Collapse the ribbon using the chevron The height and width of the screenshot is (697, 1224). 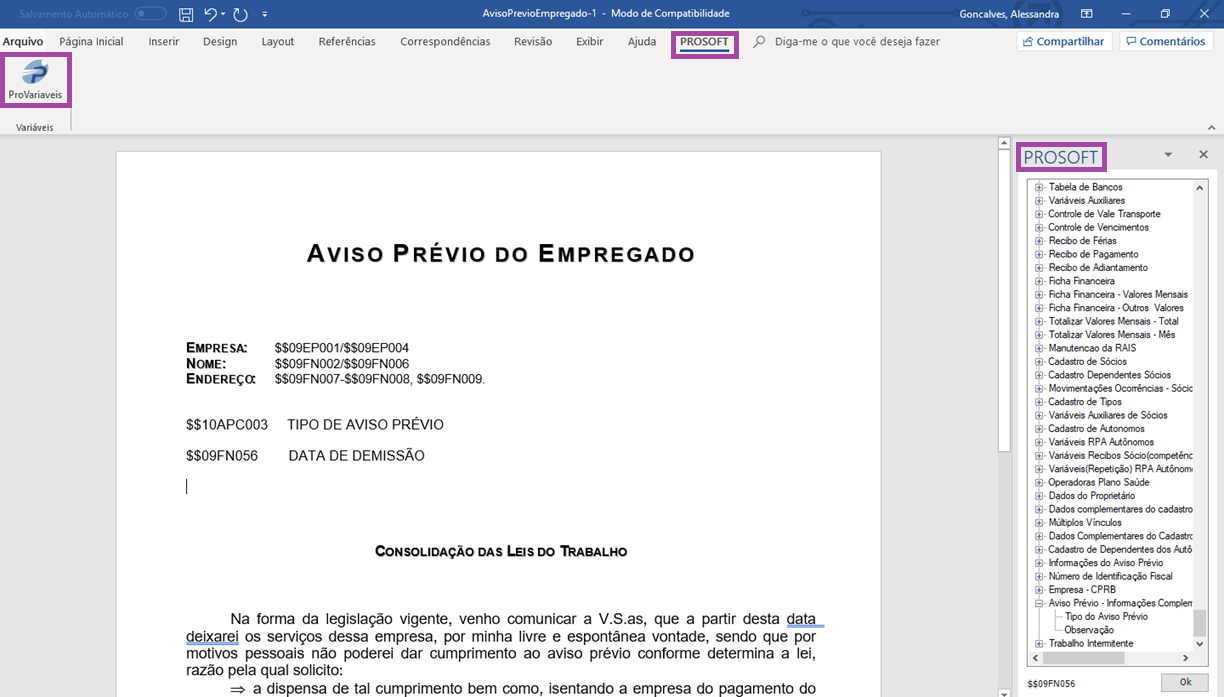[x=1211, y=127]
